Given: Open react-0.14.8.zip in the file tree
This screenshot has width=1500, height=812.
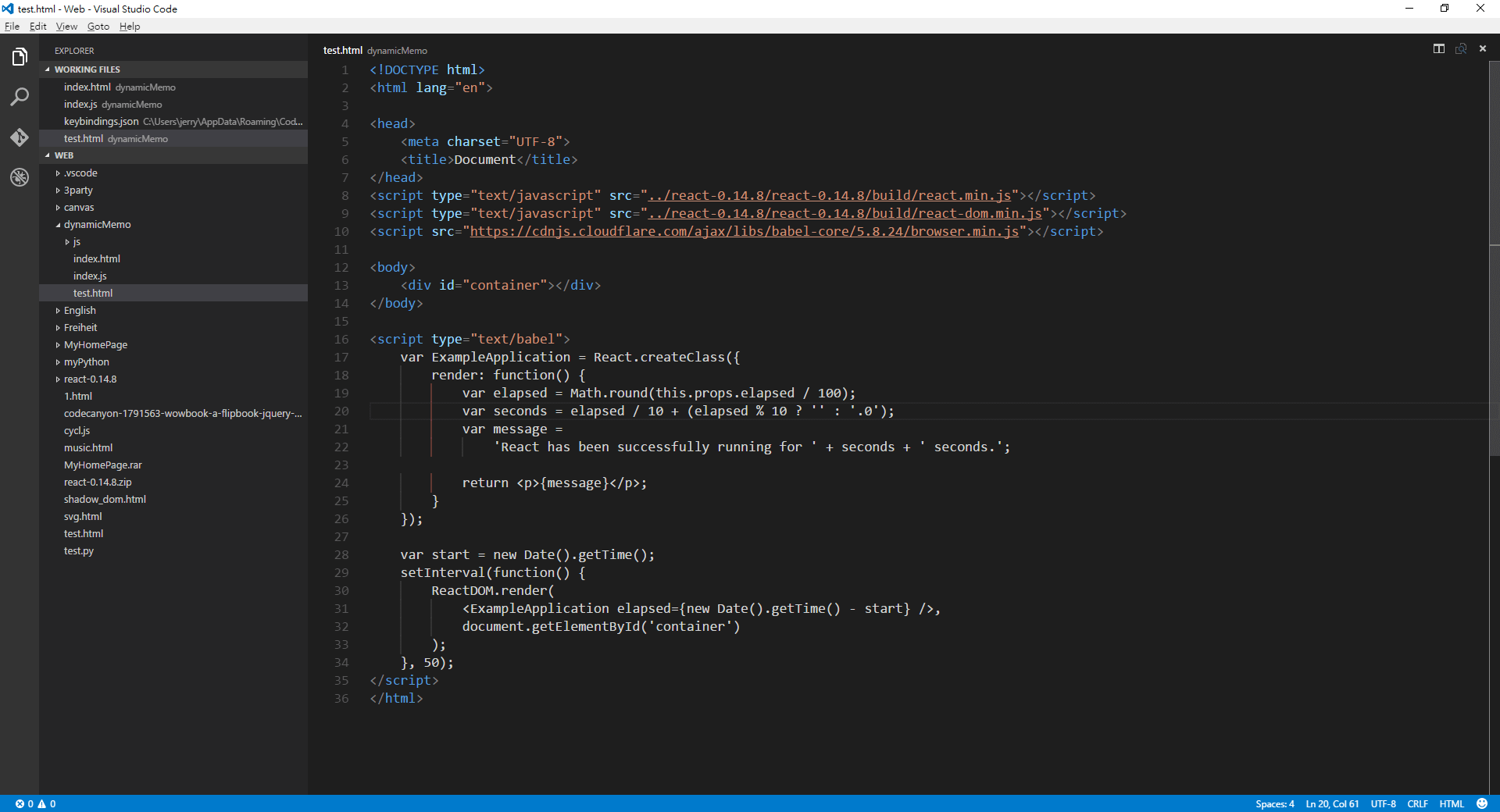Looking at the screenshot, I should [173, 482].
